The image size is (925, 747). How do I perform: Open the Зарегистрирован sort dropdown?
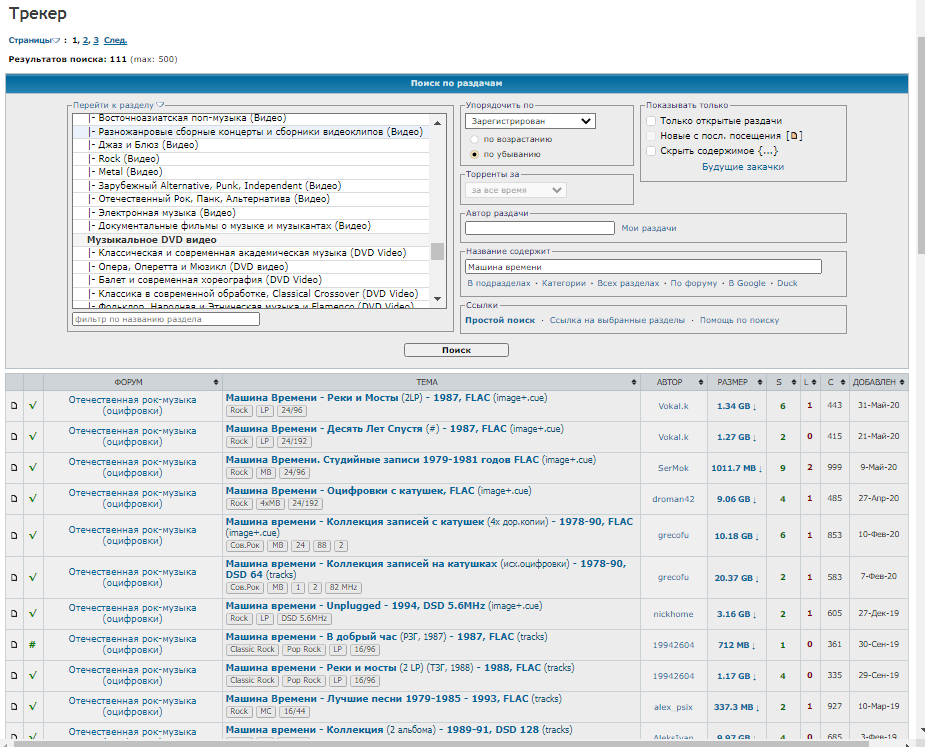coord(530,121)
